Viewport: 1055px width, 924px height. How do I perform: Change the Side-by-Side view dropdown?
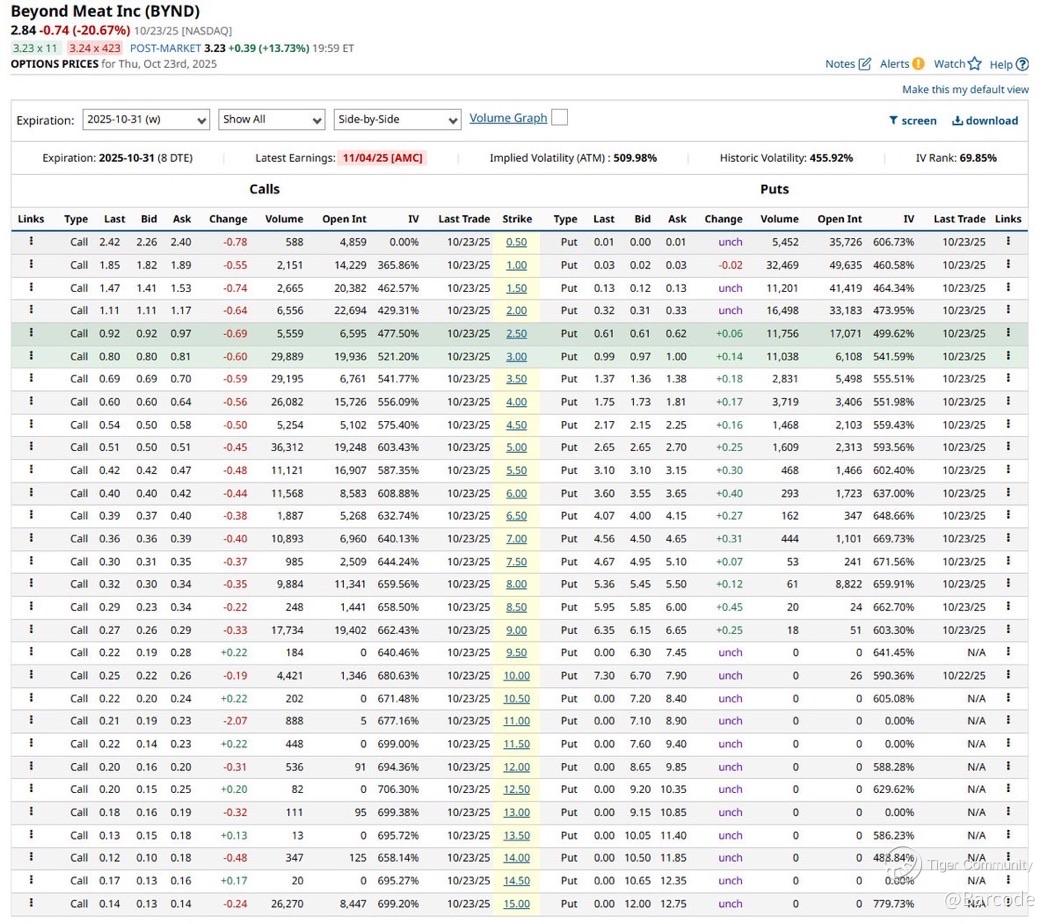pyautogui.click(x=397, y=120)
